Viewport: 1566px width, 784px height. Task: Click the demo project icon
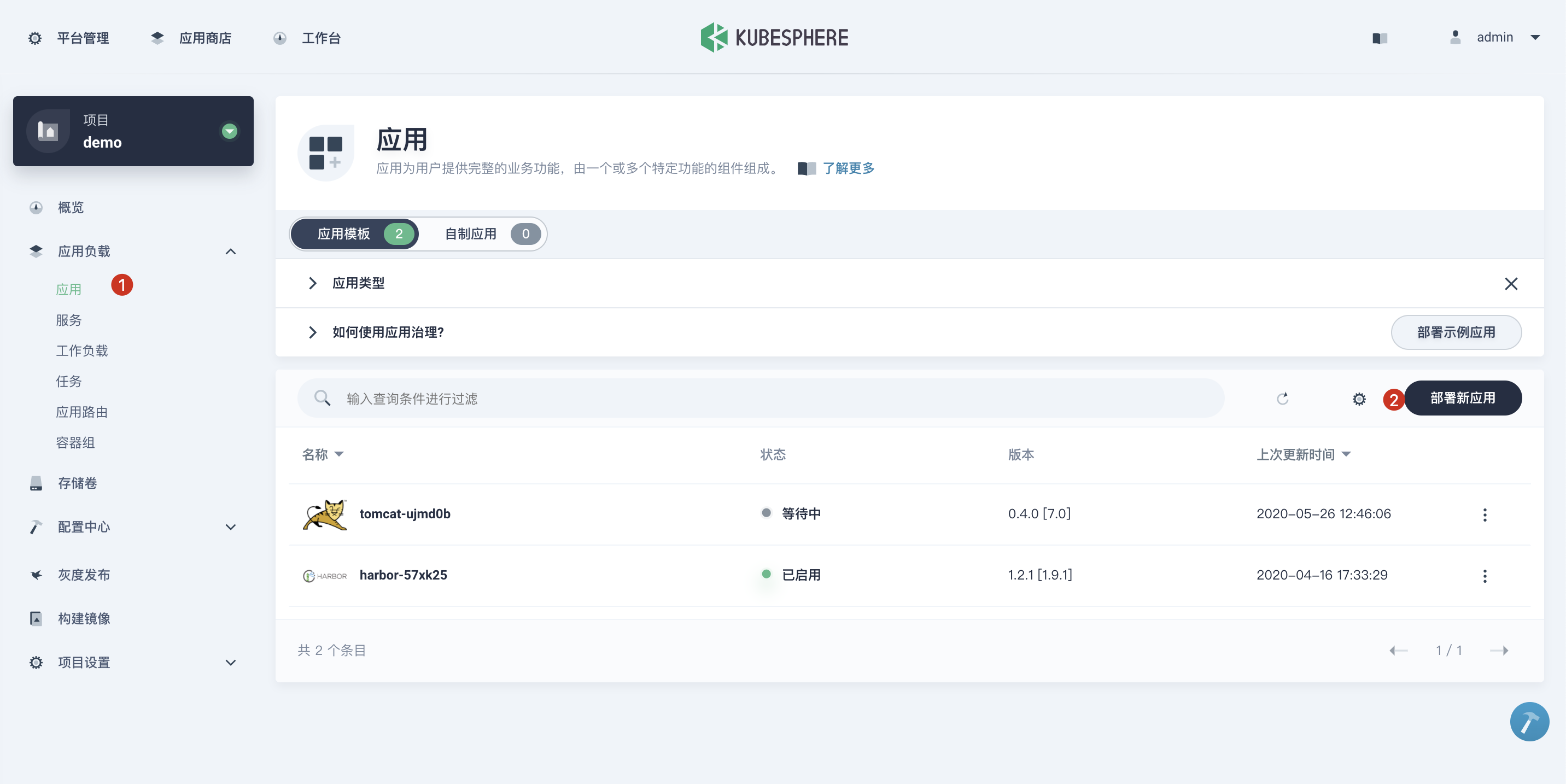48,131
